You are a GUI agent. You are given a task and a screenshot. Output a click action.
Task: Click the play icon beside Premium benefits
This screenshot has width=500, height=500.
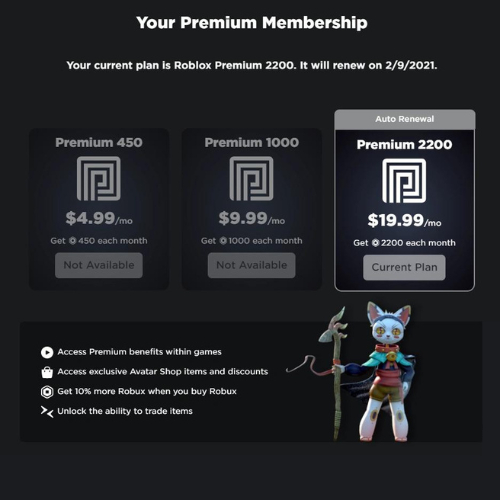[x=47, y=352]
